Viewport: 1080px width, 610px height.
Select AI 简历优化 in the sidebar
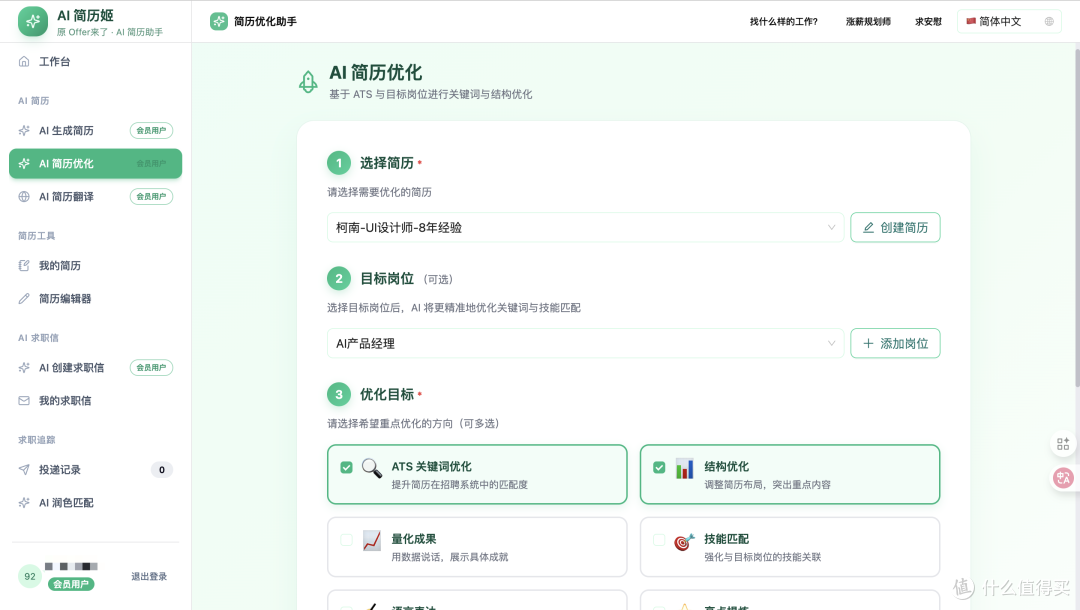tap(96, 163)
